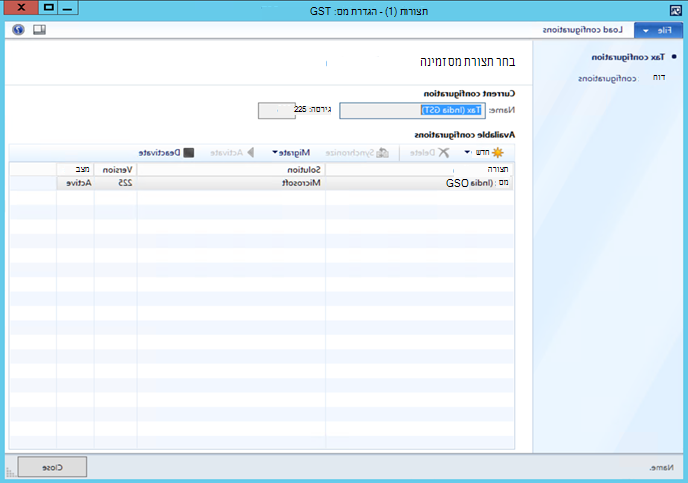Click the Deactivate square icon

(189, 153)
